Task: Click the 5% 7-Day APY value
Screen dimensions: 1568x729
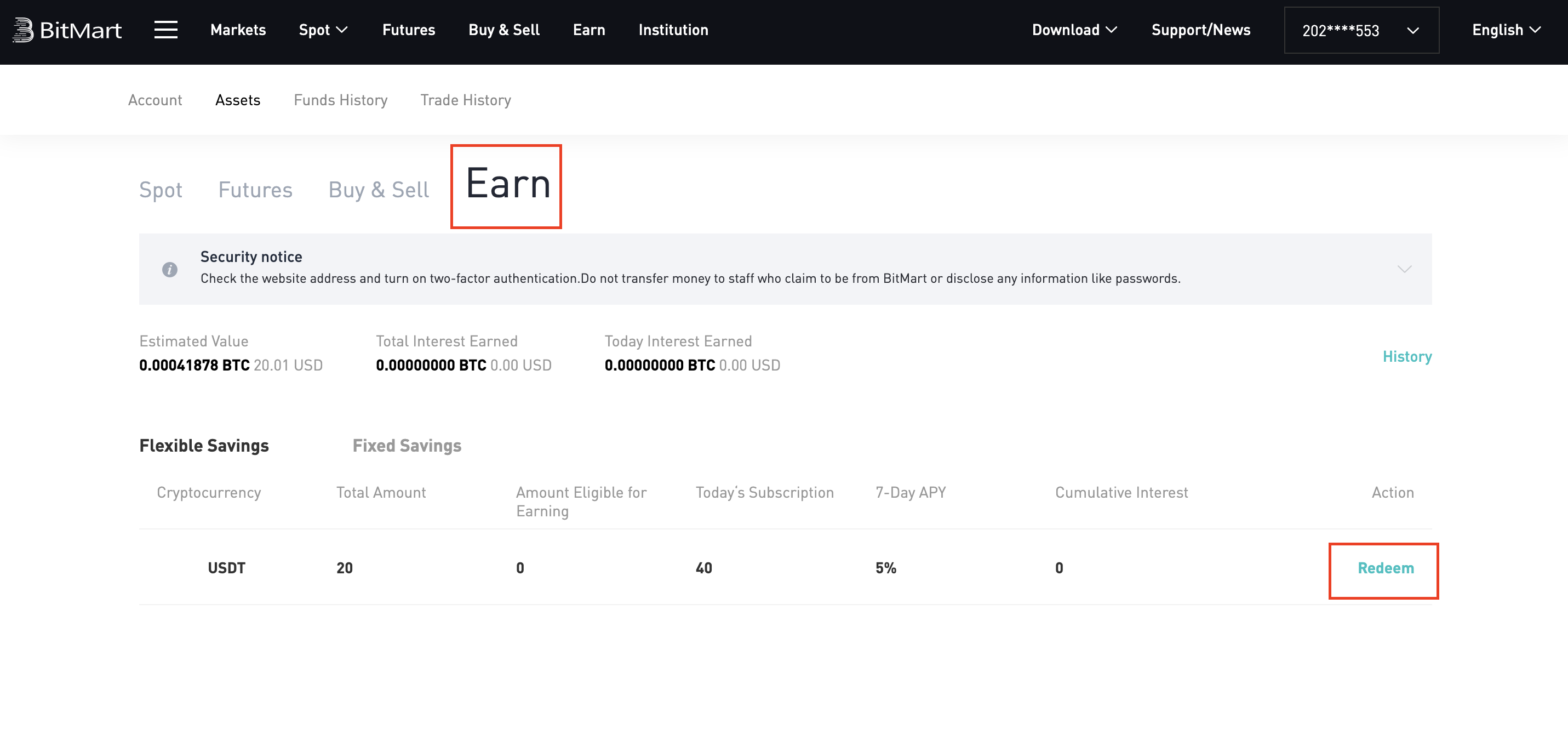Action: click(x=886, y=568)
